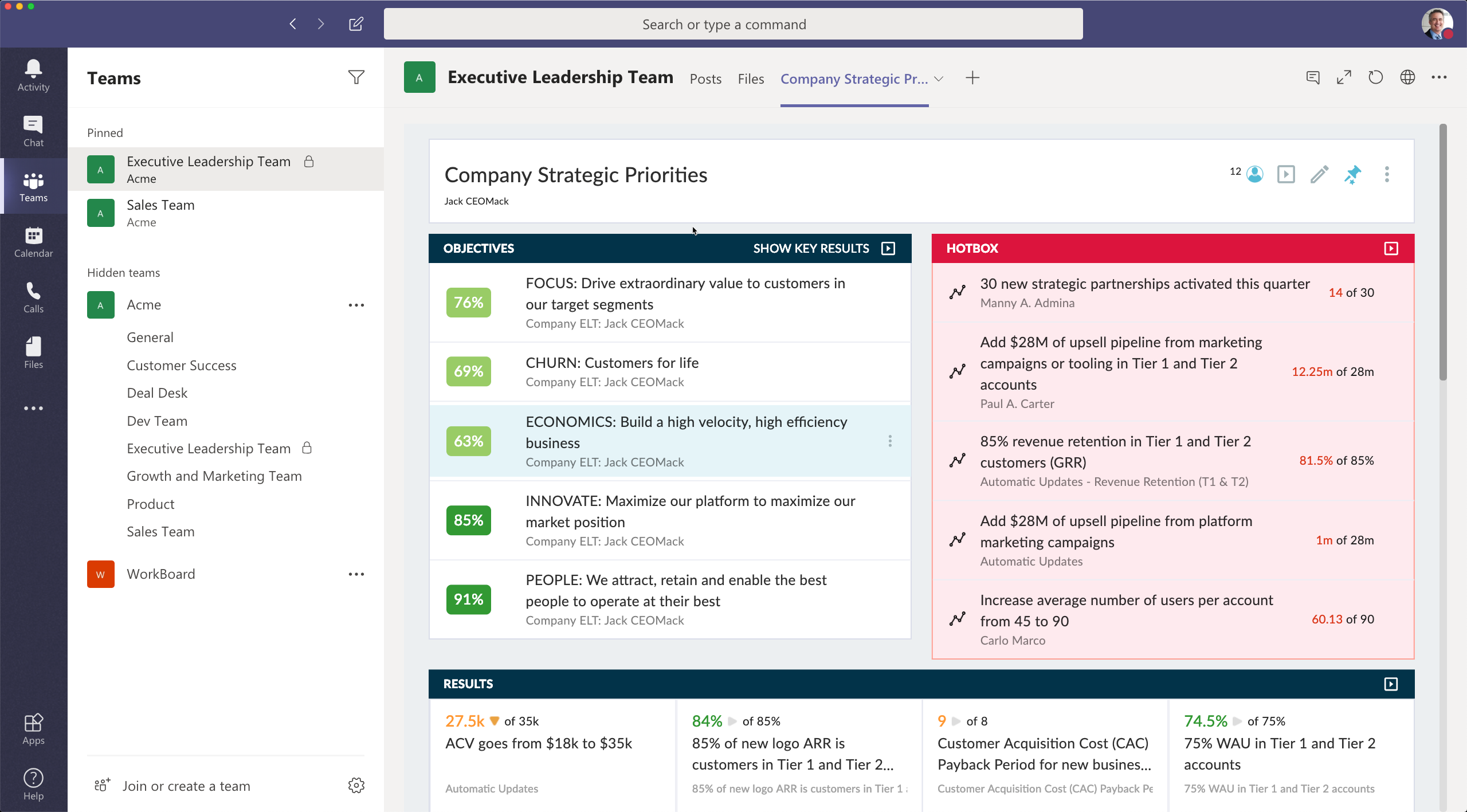Screen dimensions: 1467x812
Task: Open PEOPLE objective link
Action: tap(676, 590)
